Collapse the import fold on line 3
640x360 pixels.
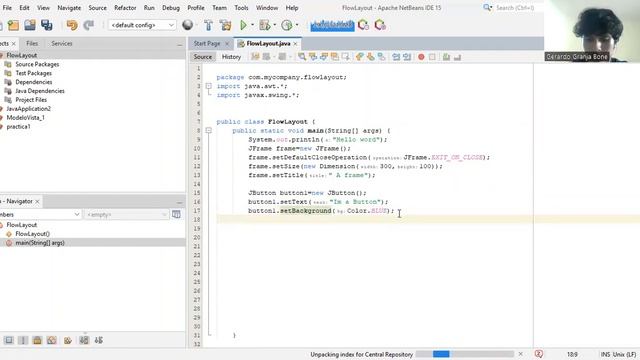click(209, 86)
